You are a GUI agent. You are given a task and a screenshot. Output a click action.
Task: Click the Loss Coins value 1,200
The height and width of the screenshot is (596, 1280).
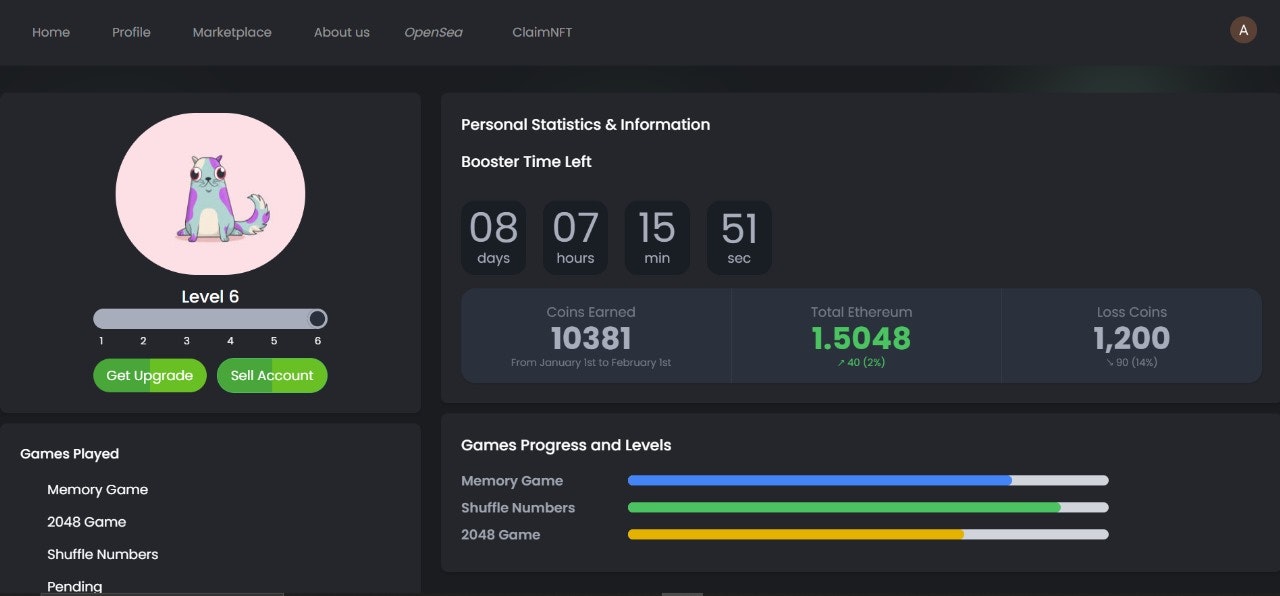(x=1132, y=338)
